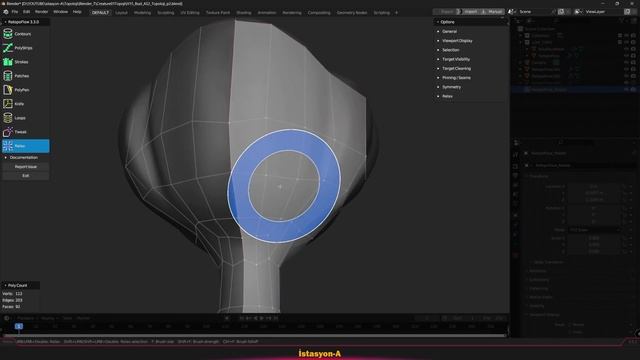Select the Strokes tool

point(25,62)
